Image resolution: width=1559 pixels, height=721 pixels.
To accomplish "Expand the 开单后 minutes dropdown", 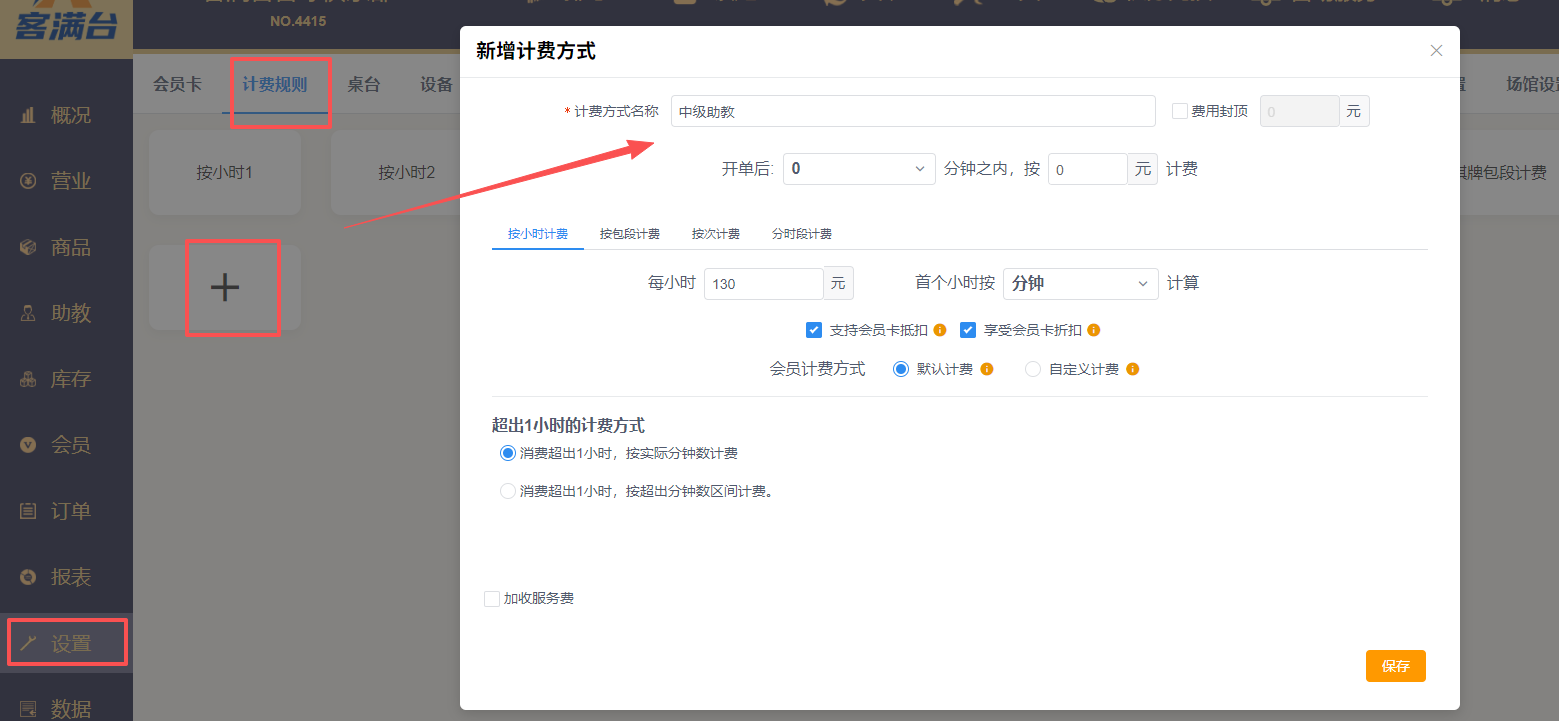I will coord(858,169).
